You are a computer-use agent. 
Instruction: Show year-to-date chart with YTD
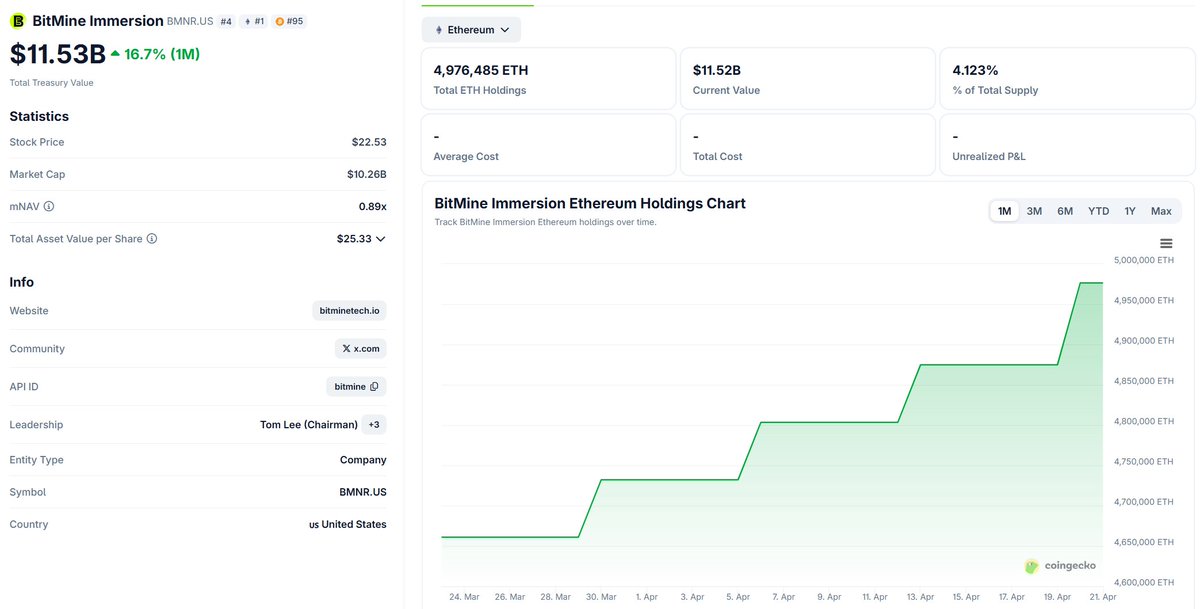[x=1098, y=211]
